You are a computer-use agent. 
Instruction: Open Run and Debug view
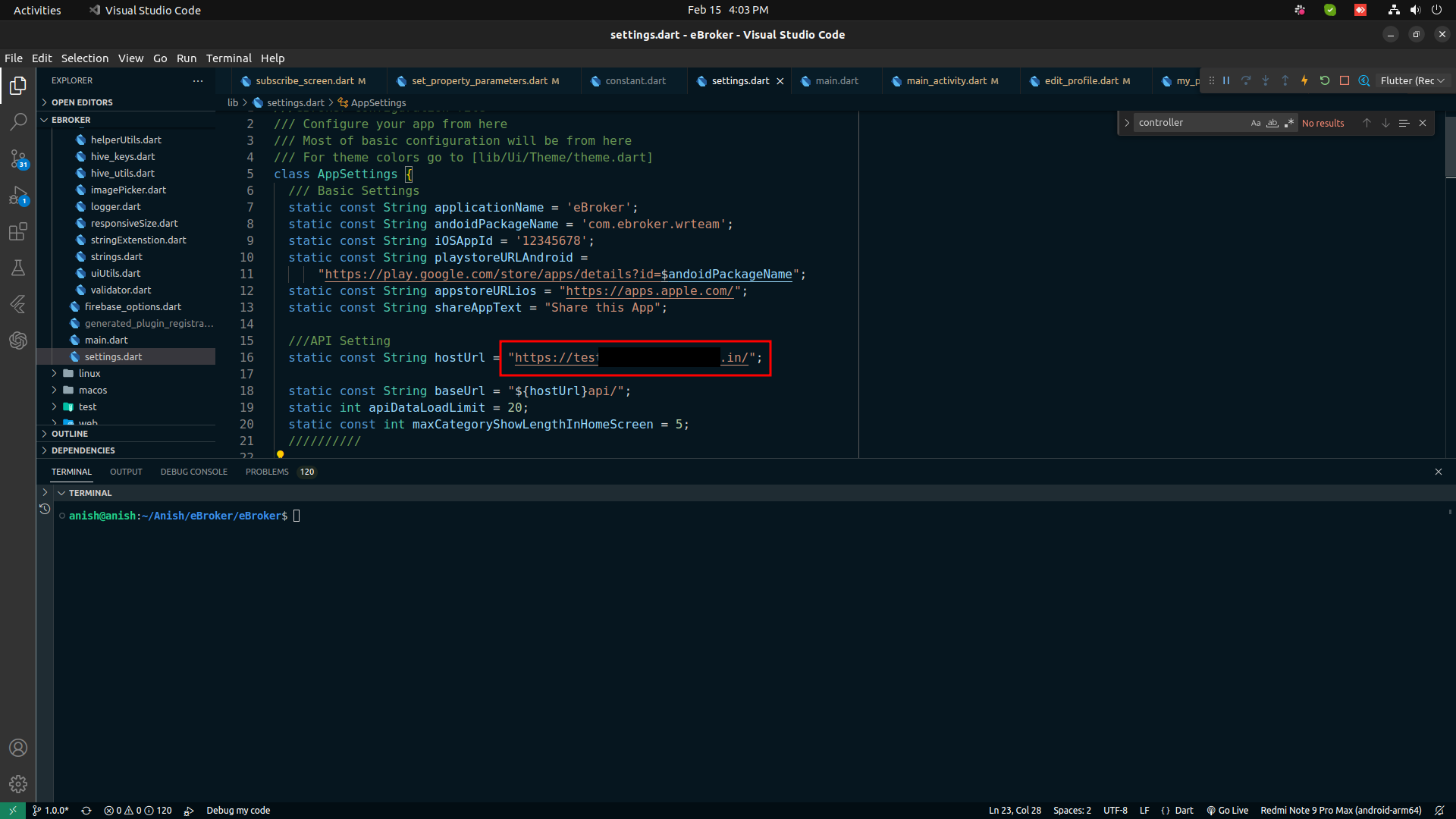click(18, 196)
